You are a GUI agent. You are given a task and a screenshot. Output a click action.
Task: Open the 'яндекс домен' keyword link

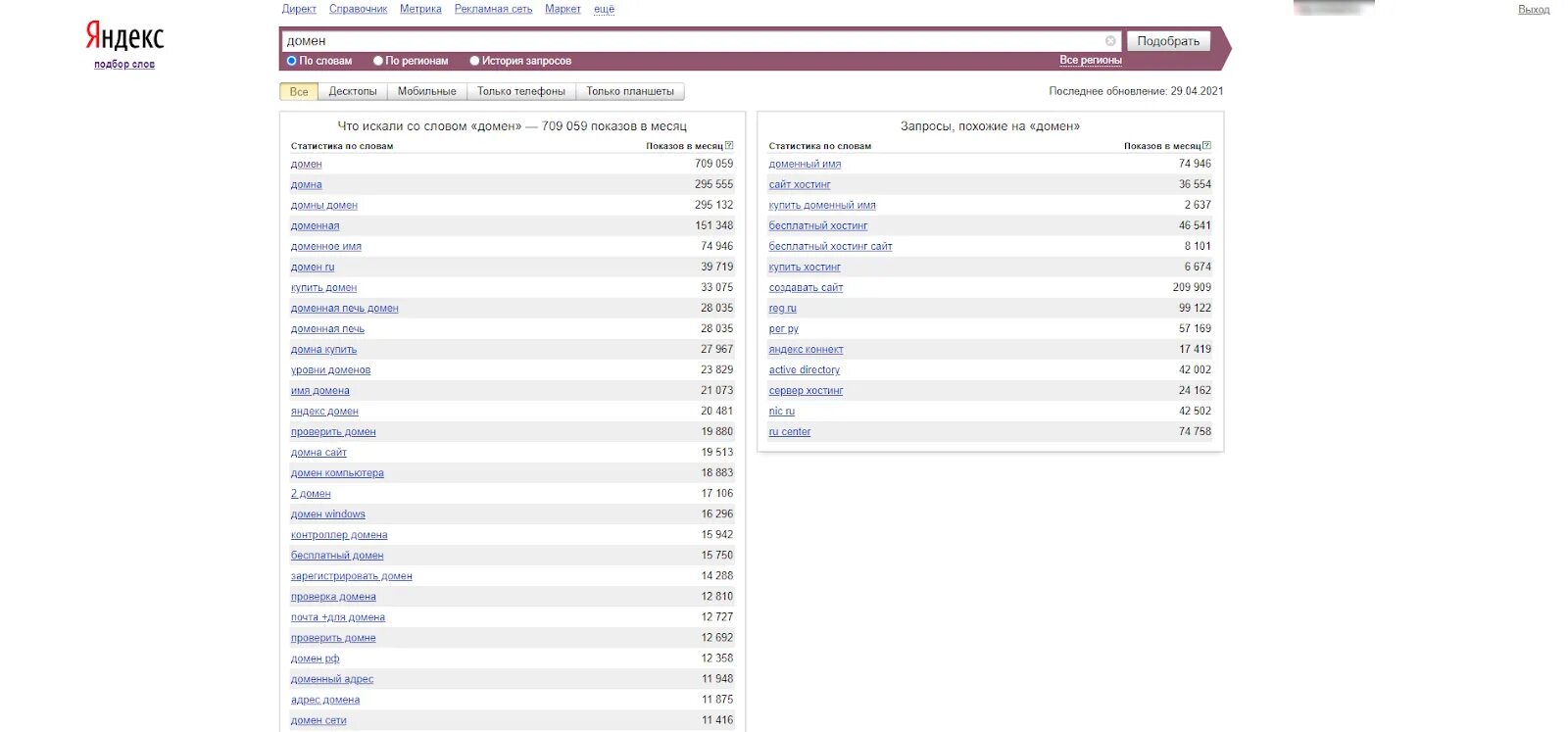pyautogui.click(x=324, y=412)
